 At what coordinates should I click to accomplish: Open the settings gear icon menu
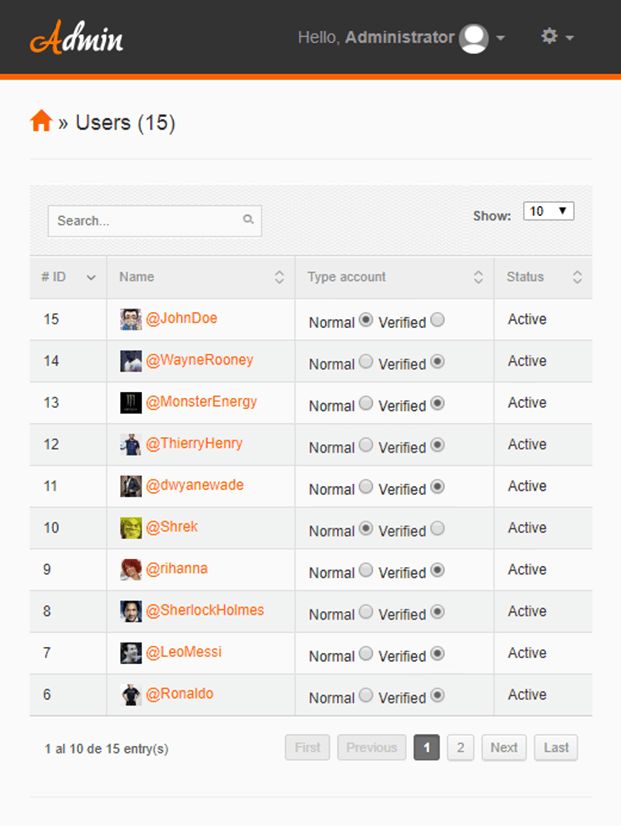coord(549,36)
